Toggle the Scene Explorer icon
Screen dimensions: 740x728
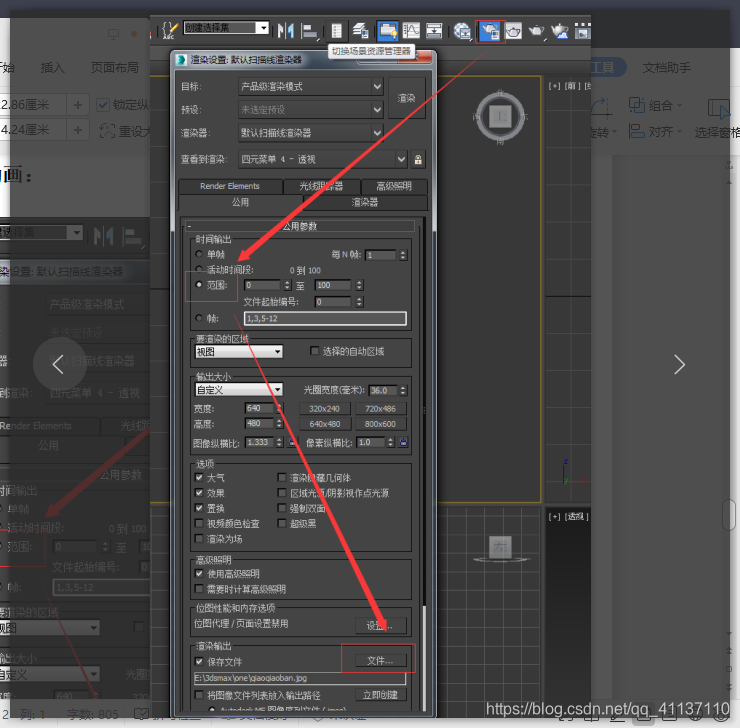click(336, 31)
